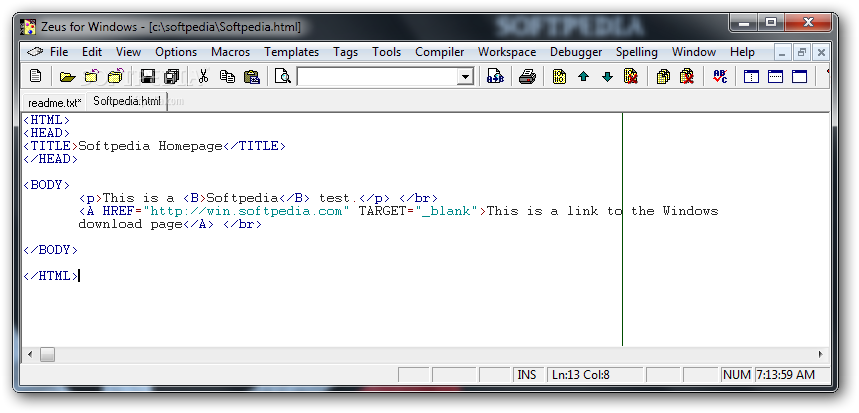Click horizontal scrollbar left arrow

(30, 354)
